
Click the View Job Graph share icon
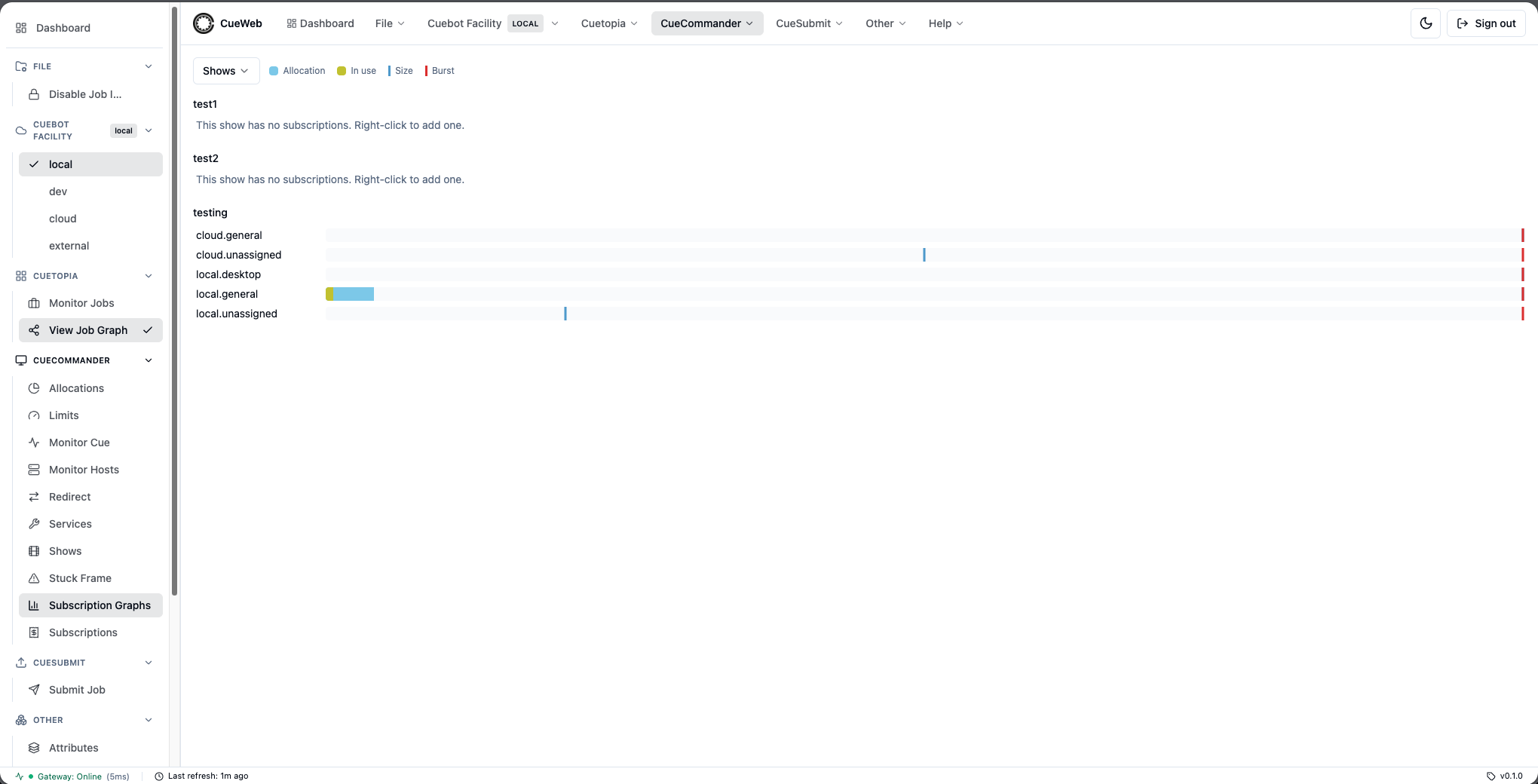tap(34, 330)
